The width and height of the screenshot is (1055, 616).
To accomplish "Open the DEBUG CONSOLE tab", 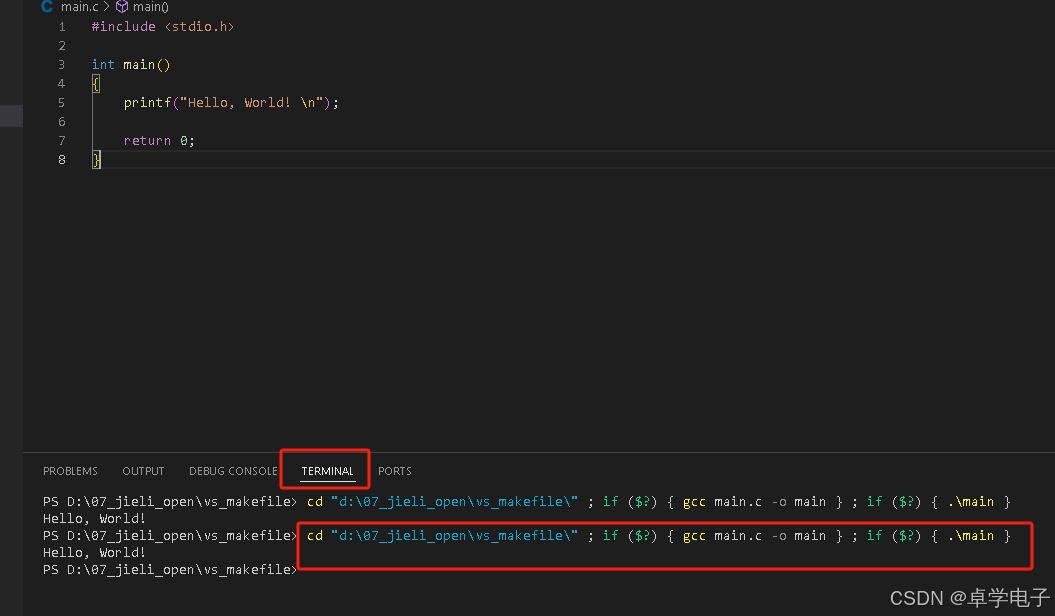I will tap(233, 471).
